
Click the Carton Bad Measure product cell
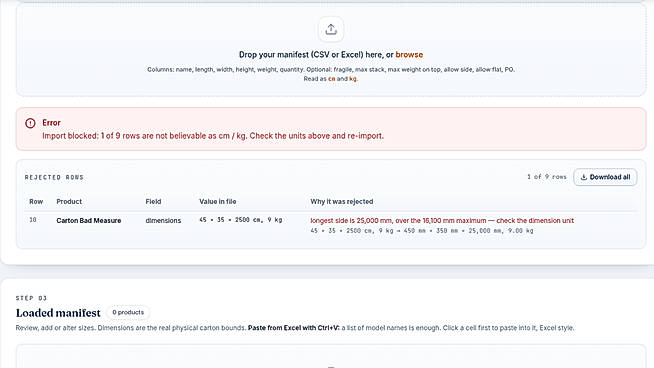(88, 220)
